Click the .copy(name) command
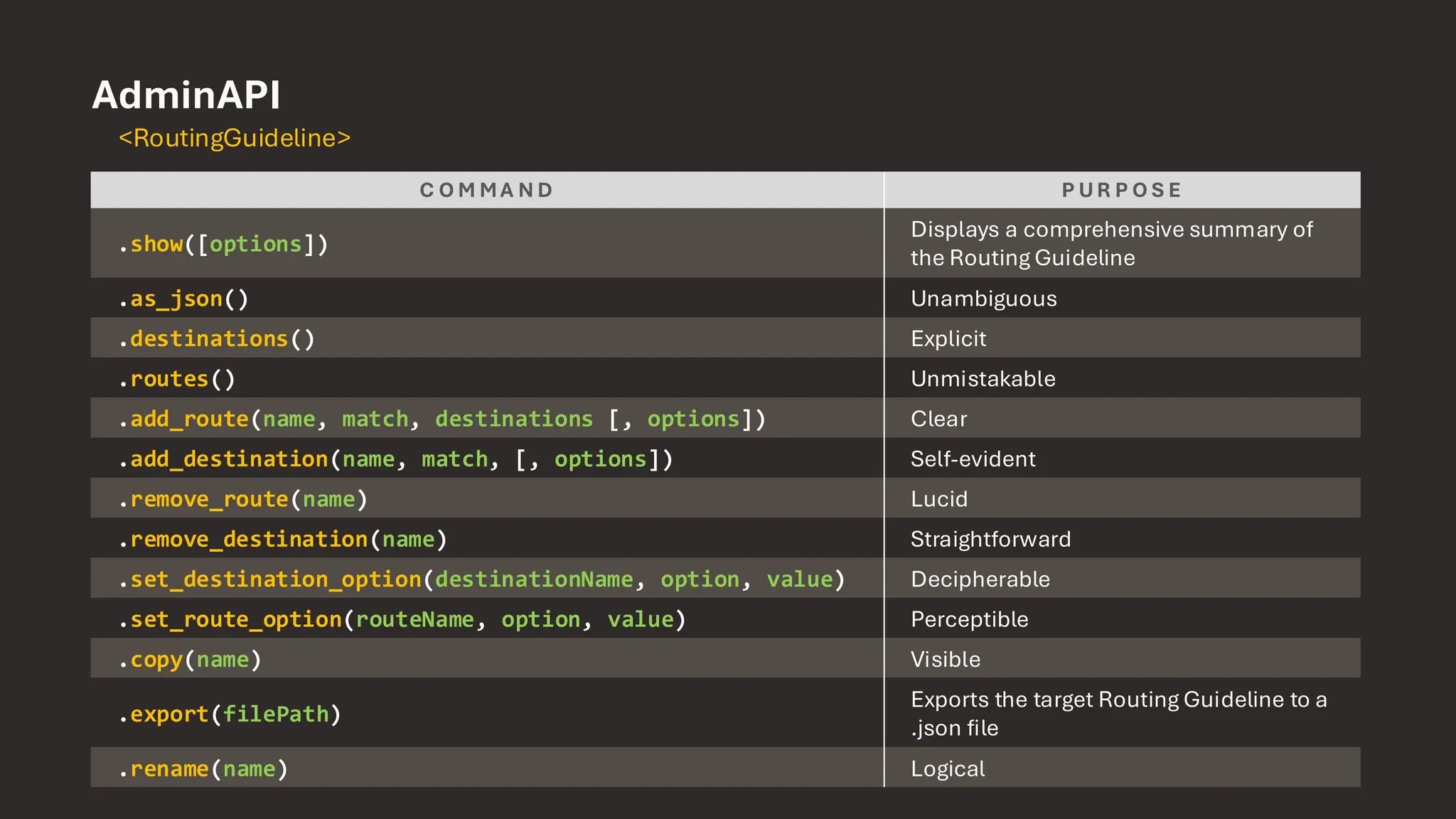 click(190, 660)
